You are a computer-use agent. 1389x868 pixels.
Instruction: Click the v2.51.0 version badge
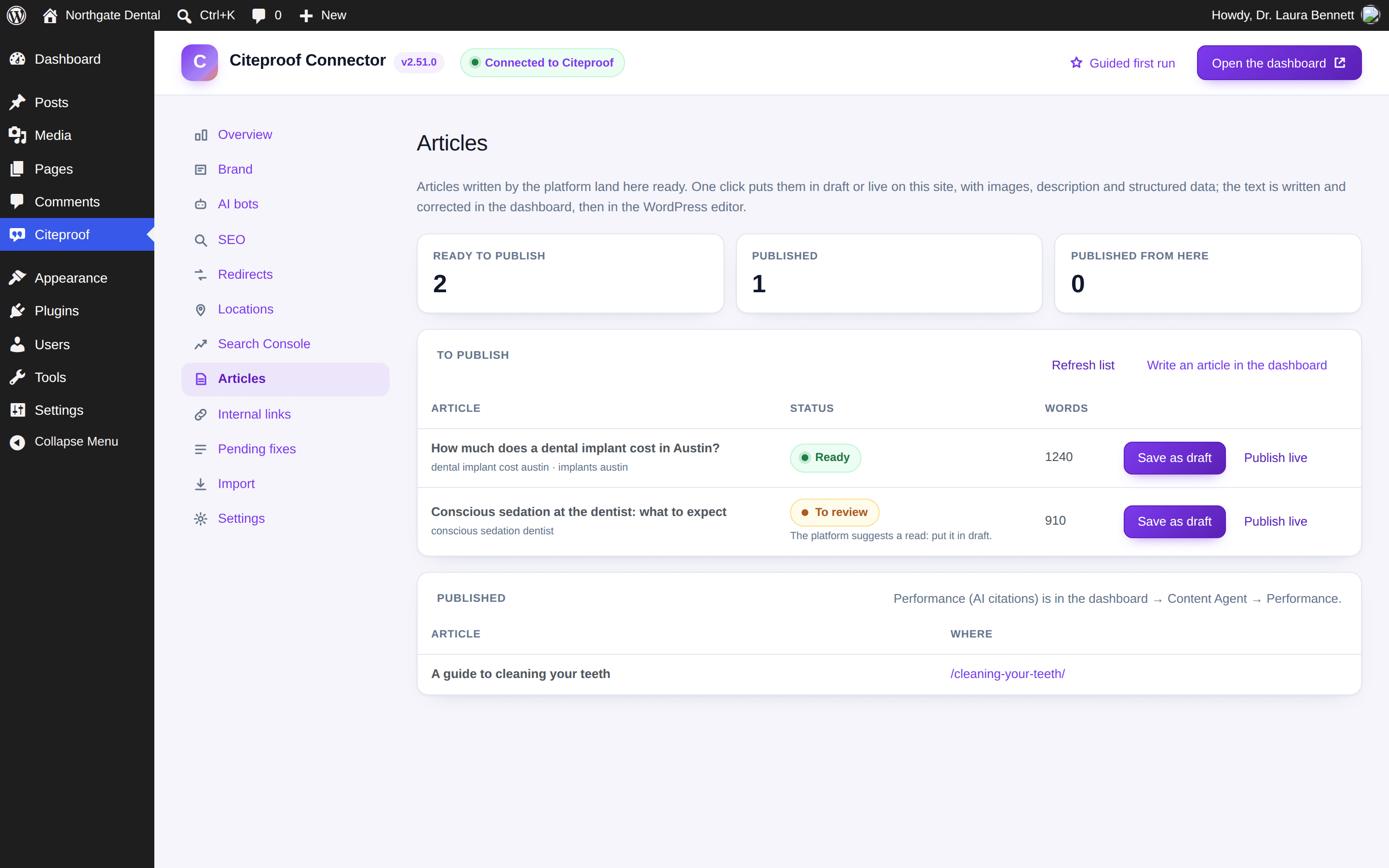click(419, 62)
